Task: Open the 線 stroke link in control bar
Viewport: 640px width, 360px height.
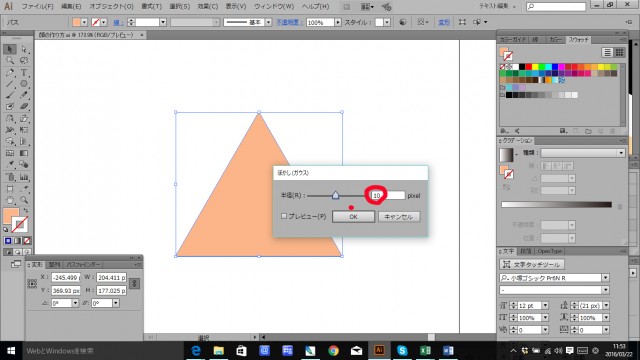Action: pos(118,22)
